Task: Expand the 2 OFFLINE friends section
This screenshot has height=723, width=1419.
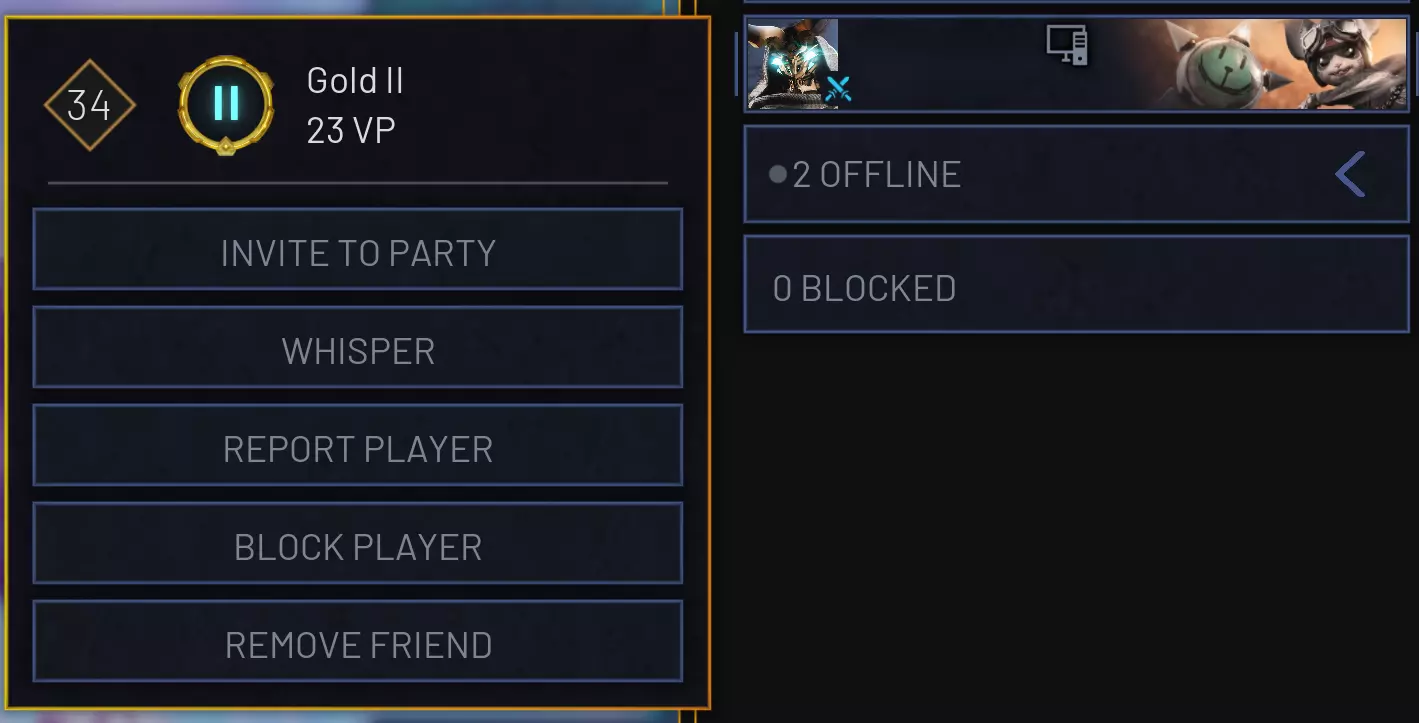Action: tap(1076, 174)
